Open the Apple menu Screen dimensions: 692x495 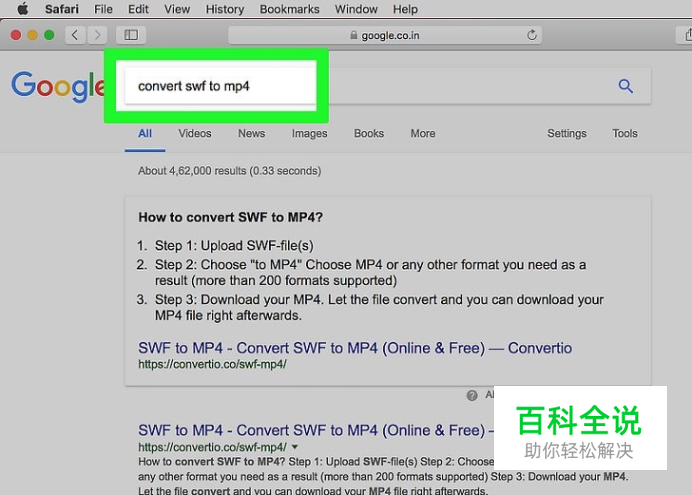[23, 9]
